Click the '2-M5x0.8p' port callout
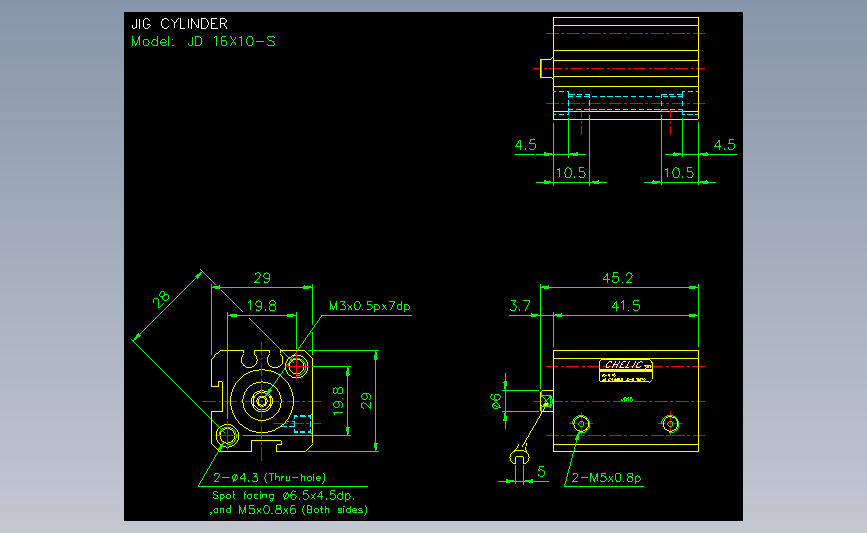Viewport: 867px width, 533px height. pos(606,477)
